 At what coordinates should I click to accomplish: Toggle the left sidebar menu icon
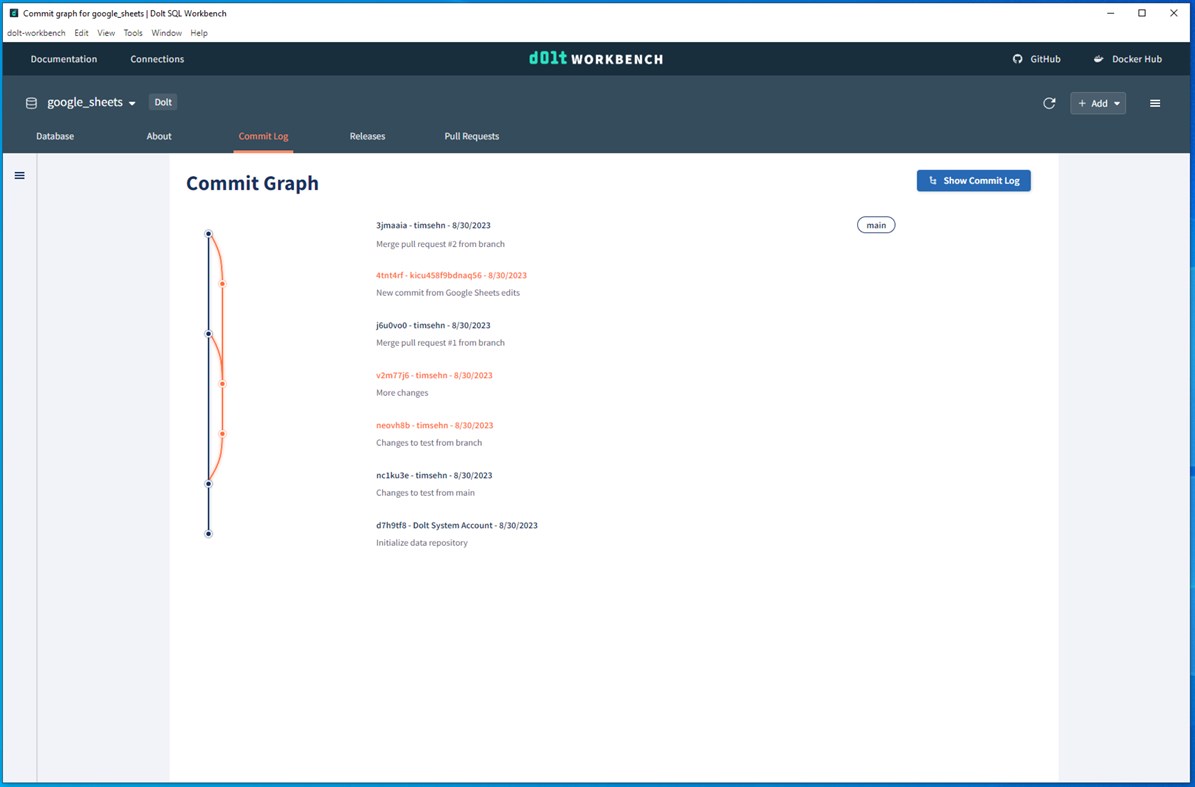coord(20,175)
